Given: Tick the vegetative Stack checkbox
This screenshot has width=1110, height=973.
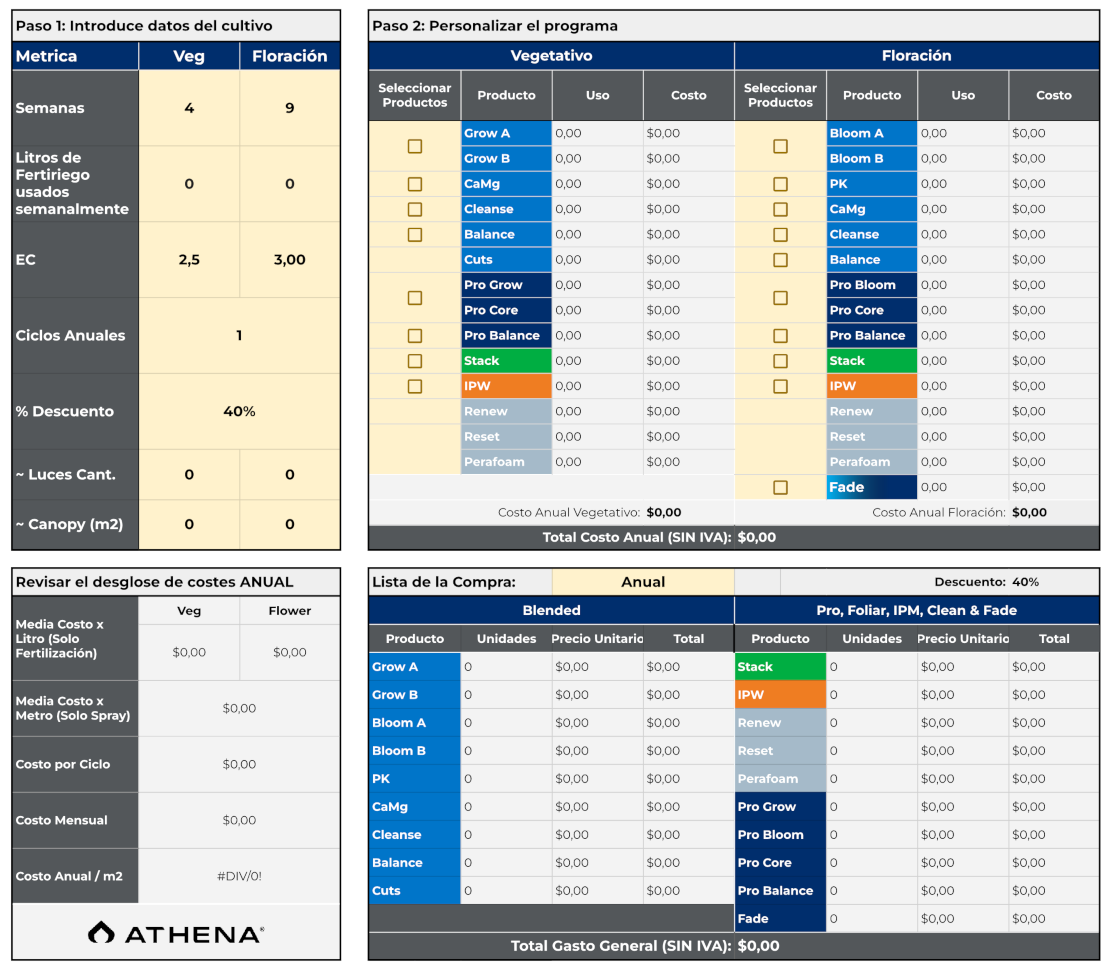Looking at the screenshot, I should (x=415, y=361).
